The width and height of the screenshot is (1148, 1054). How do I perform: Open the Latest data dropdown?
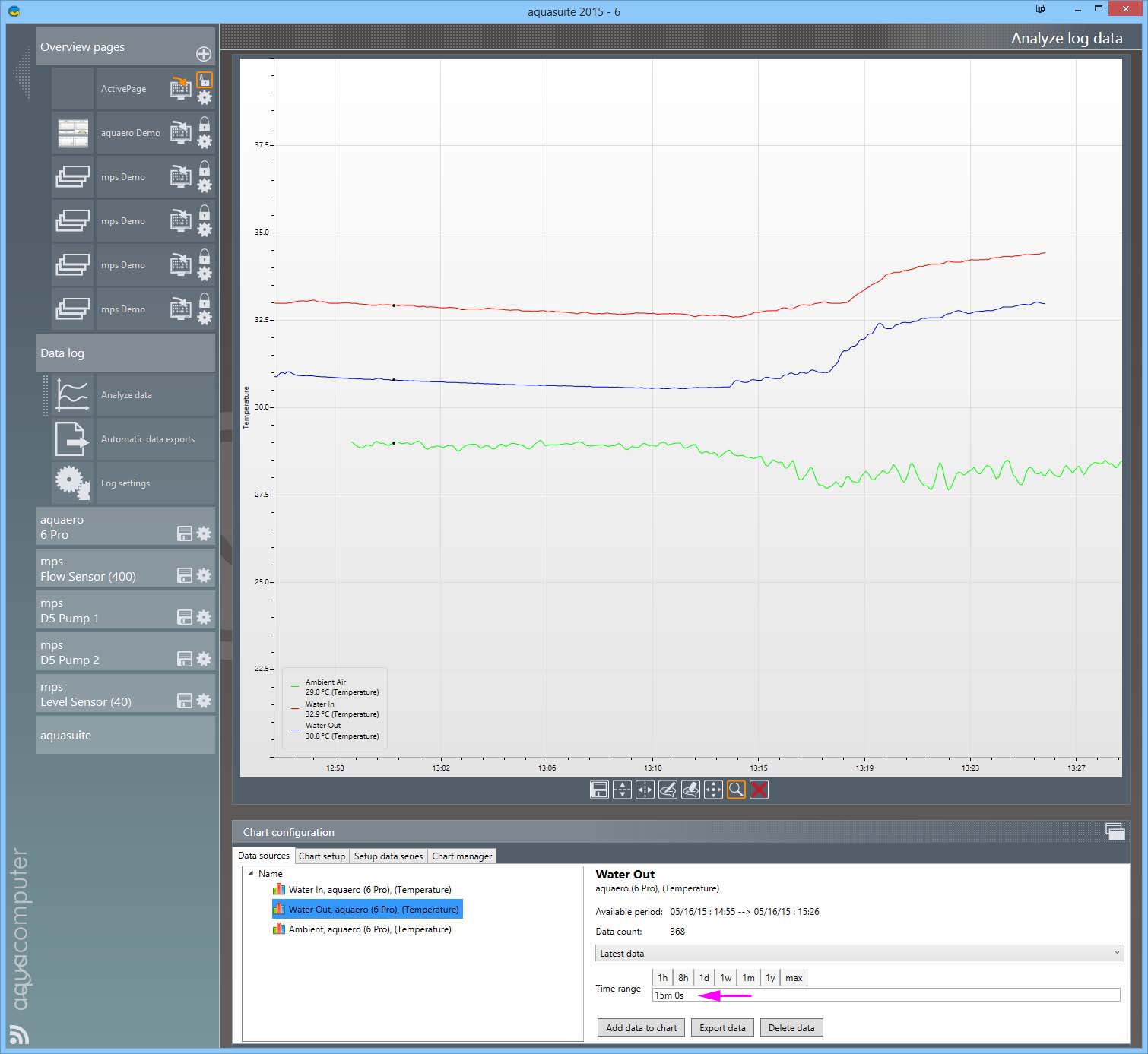[x=859, y=953]
